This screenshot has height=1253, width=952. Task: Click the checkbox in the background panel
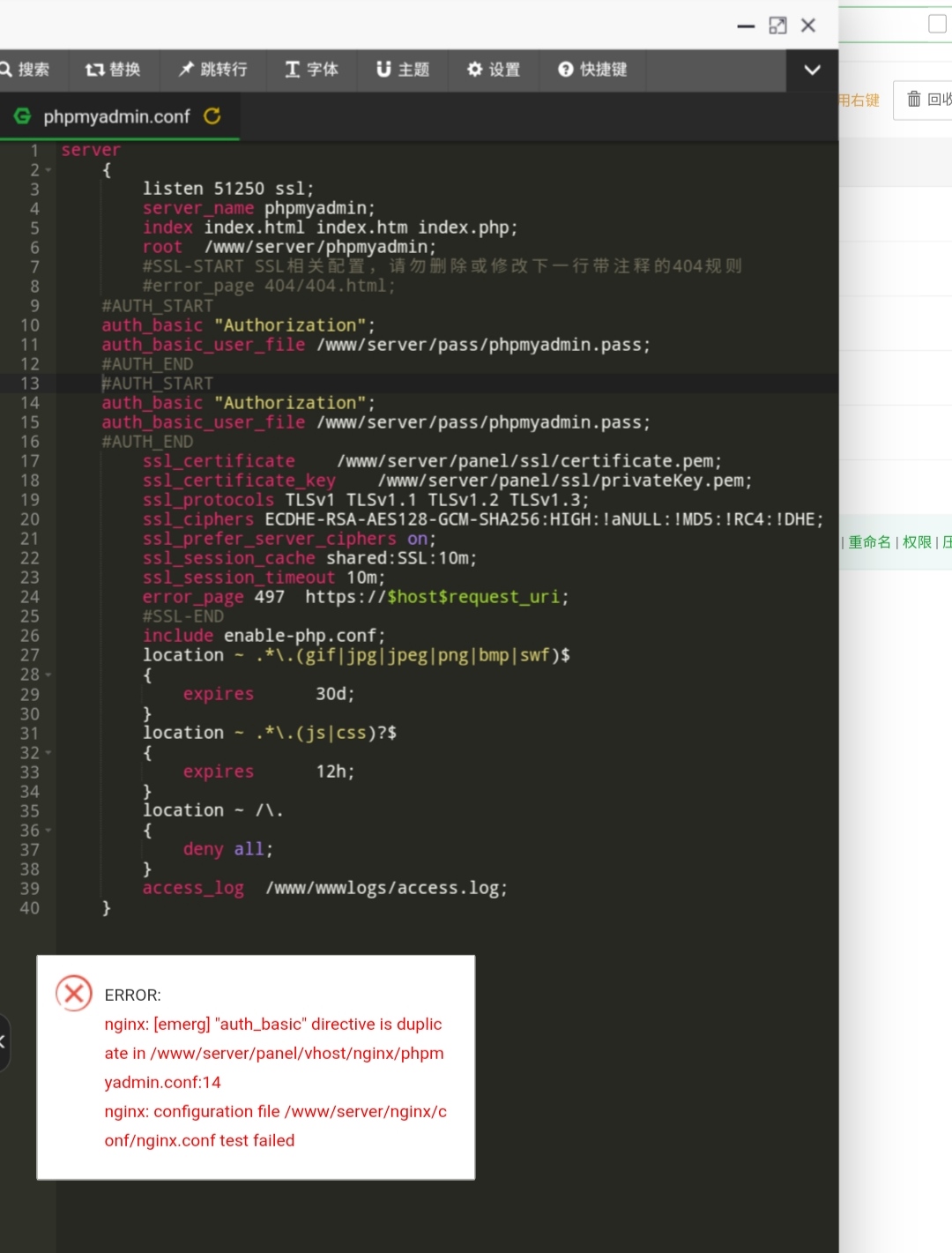point(938,23)
